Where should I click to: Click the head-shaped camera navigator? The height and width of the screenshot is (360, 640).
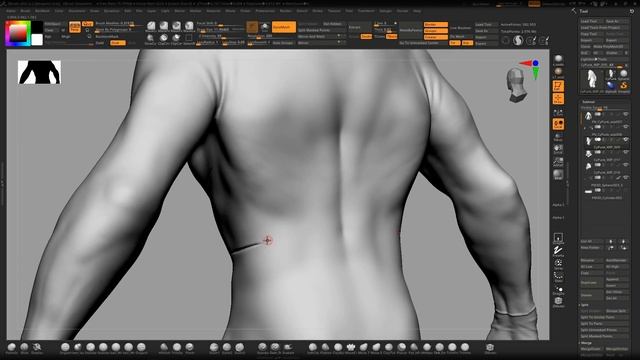pyautogui.click(x=517, y=85)
